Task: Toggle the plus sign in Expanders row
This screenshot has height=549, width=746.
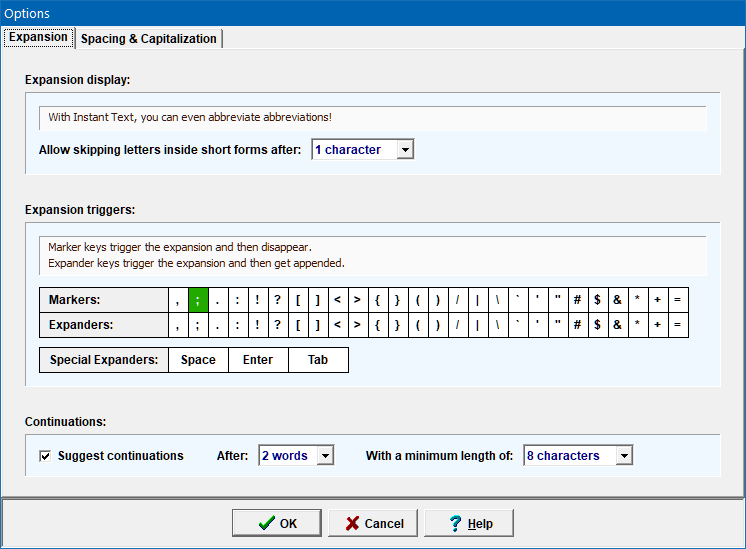Action: point(658,325)
